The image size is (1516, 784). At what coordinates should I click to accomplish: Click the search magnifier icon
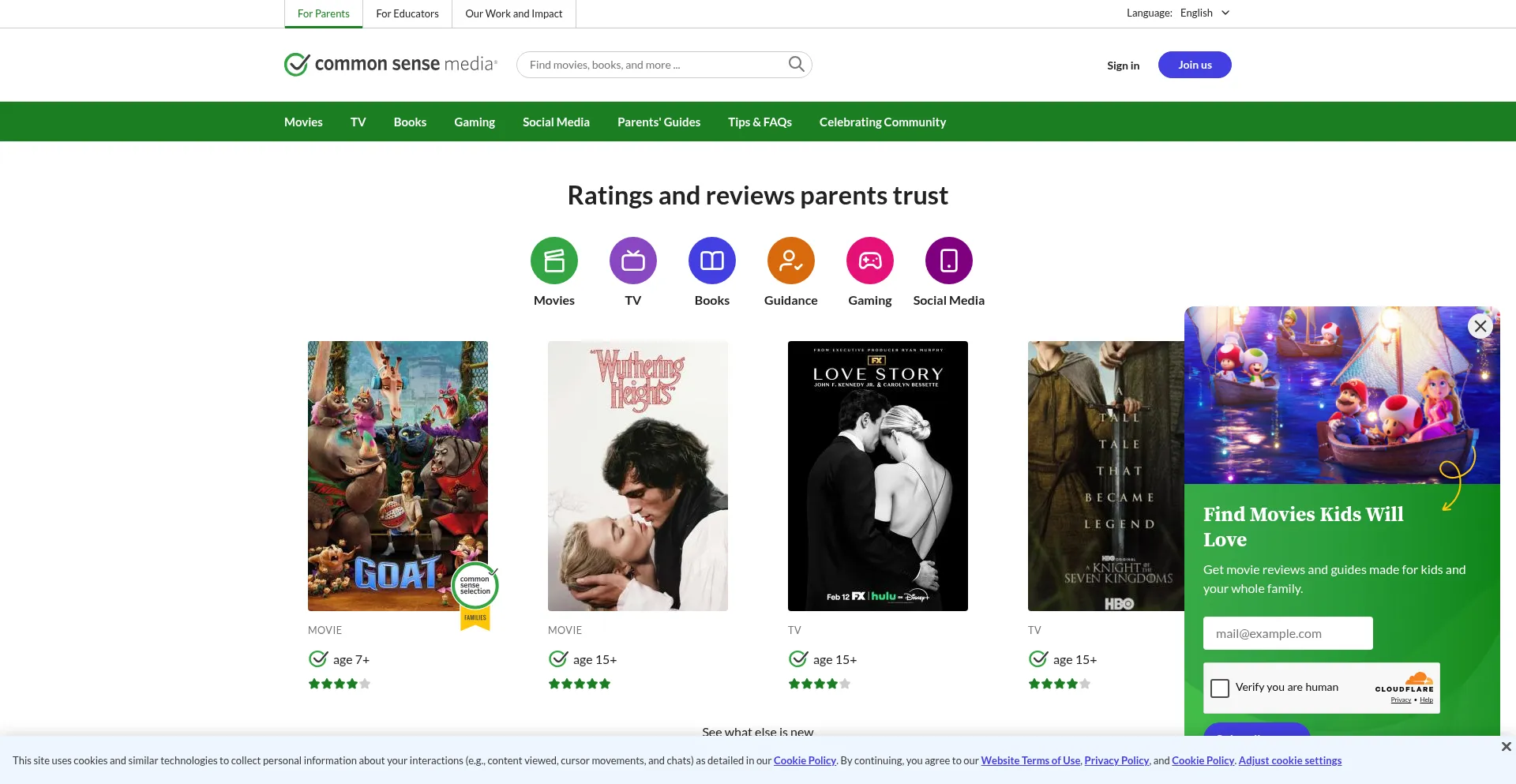[796, 65]
